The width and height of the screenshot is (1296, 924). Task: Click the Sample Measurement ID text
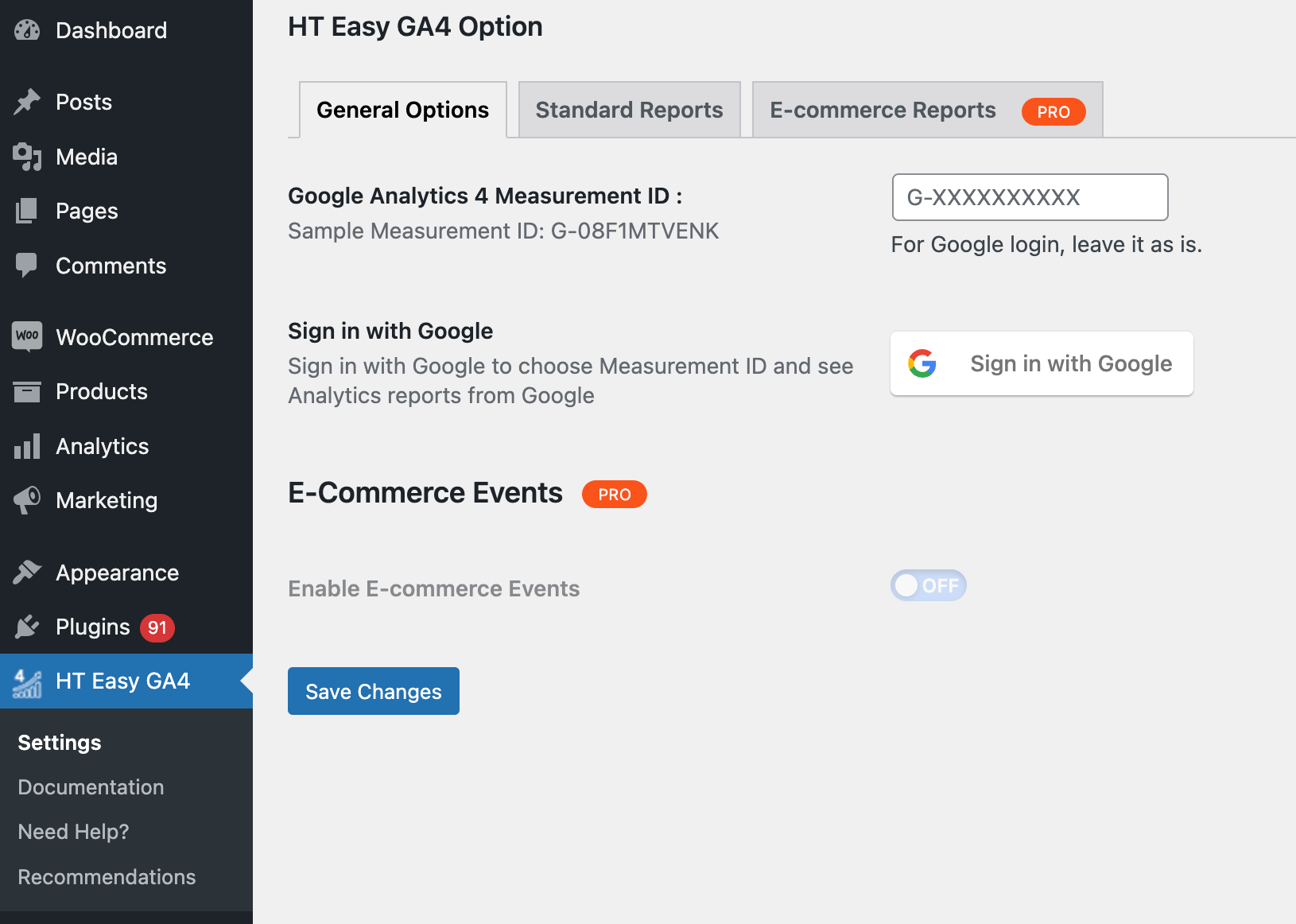point(503,231)
